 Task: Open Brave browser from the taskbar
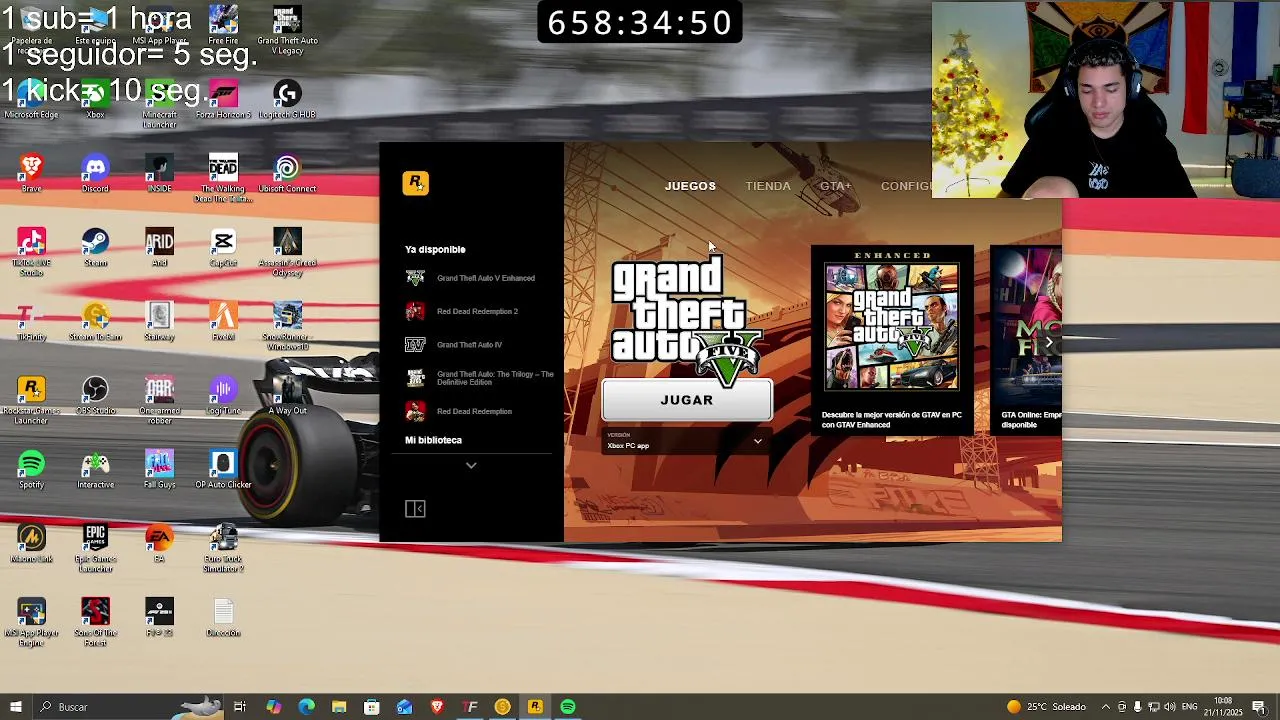[x=437, y=707]
